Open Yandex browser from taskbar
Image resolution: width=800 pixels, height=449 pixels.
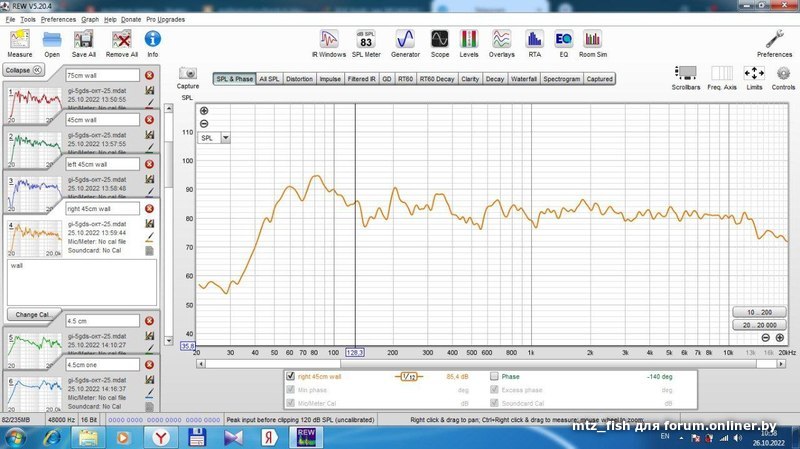161,437
